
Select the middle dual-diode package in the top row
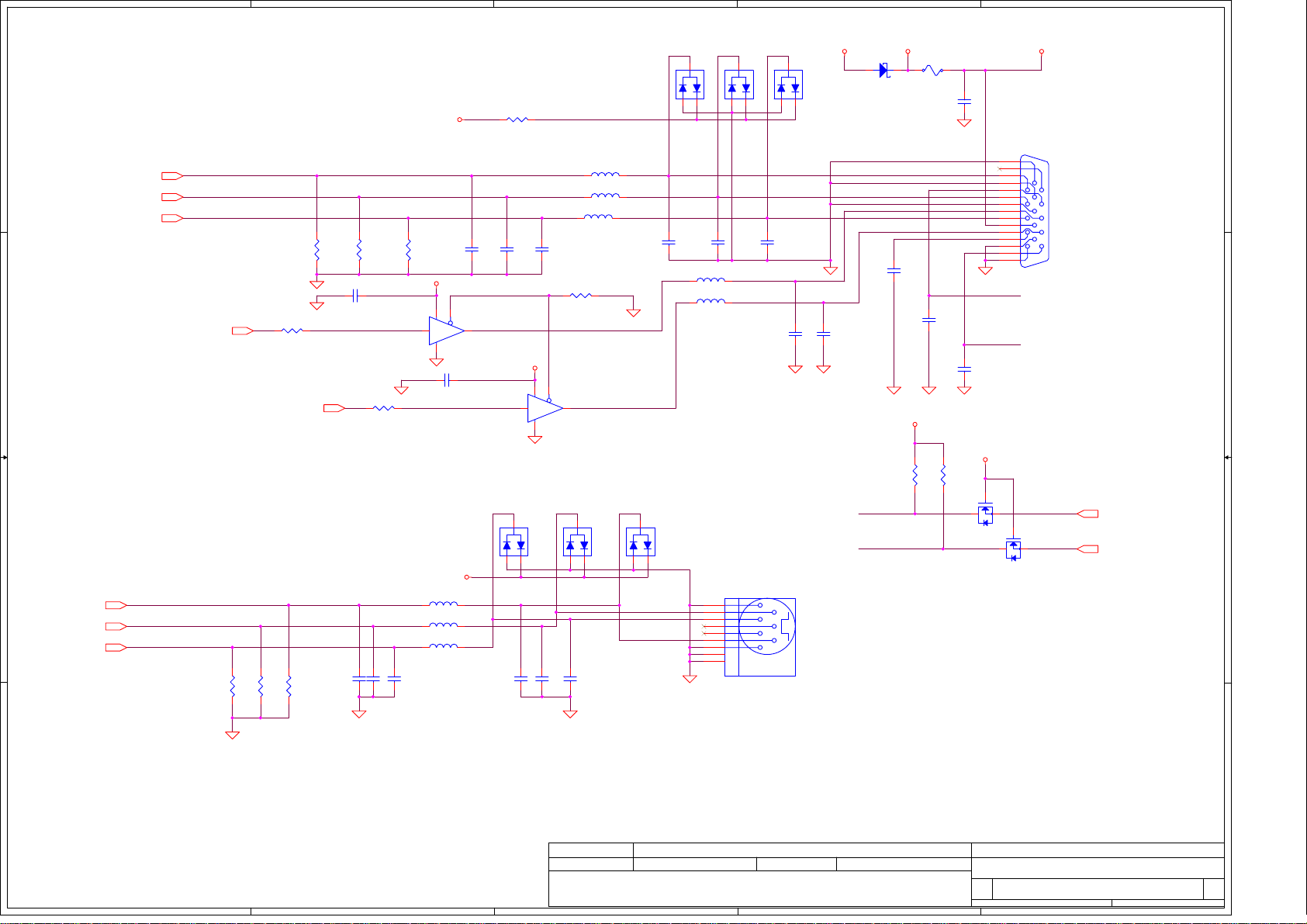(x=739, y=85)
